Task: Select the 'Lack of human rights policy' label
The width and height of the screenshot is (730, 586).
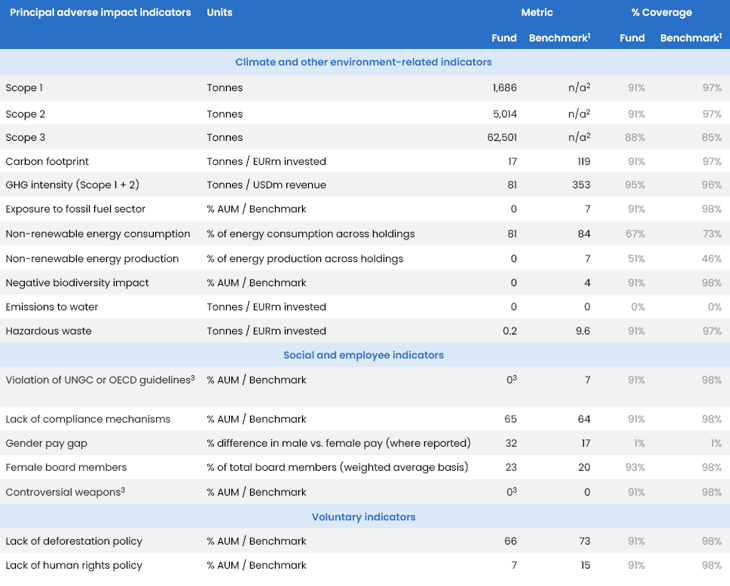Action: tap(73, 565)
